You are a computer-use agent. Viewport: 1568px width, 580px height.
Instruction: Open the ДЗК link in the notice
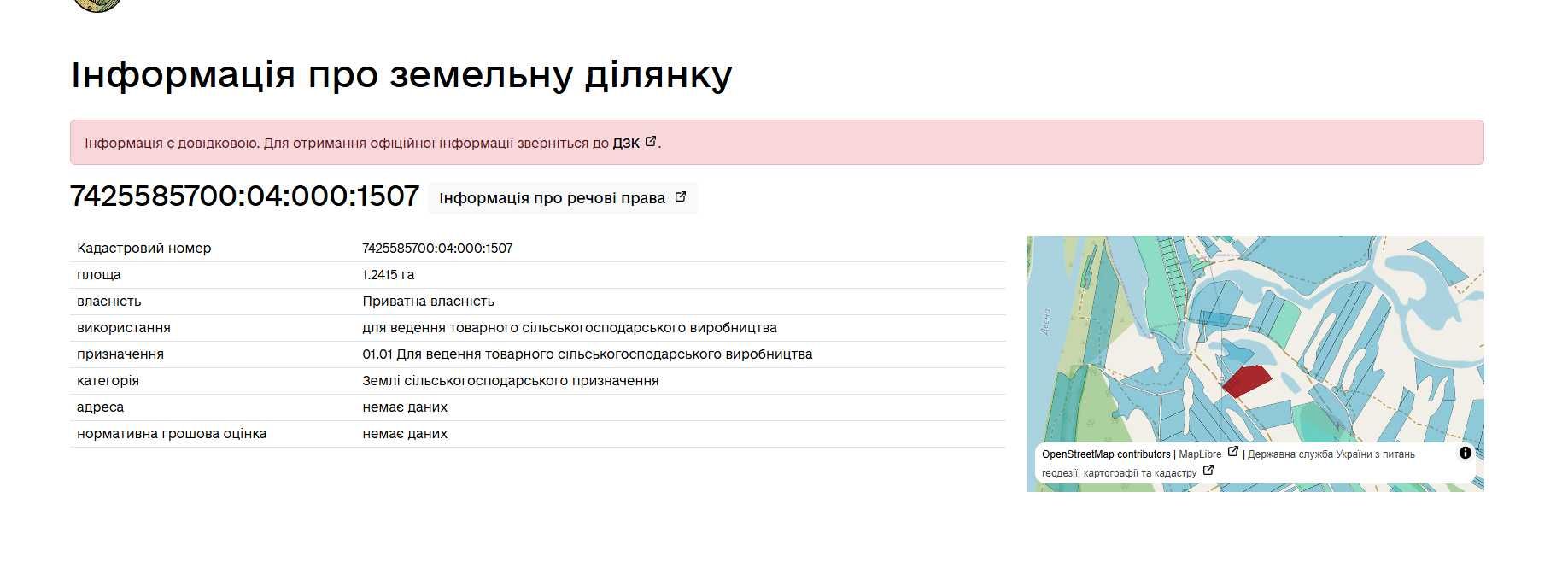click(626, 143)
